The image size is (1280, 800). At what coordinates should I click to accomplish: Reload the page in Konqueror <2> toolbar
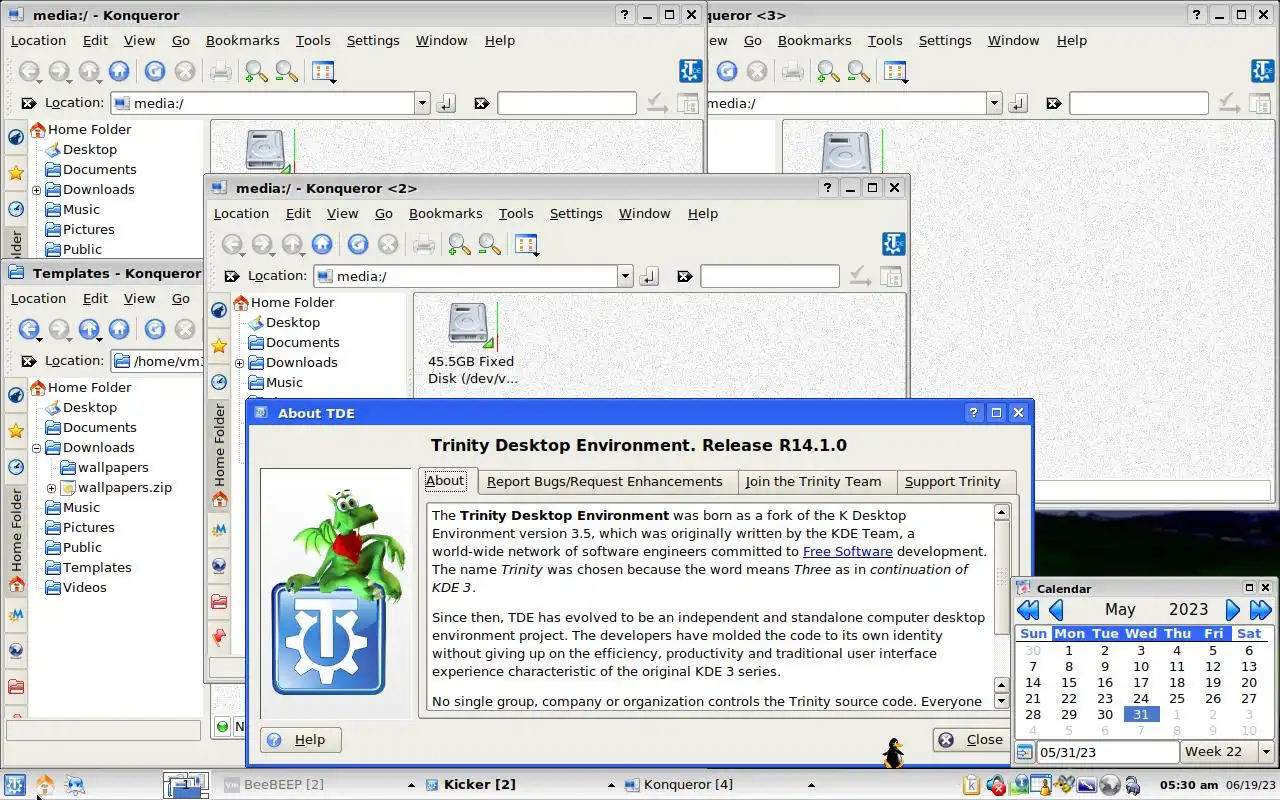[x=358, y=244]
